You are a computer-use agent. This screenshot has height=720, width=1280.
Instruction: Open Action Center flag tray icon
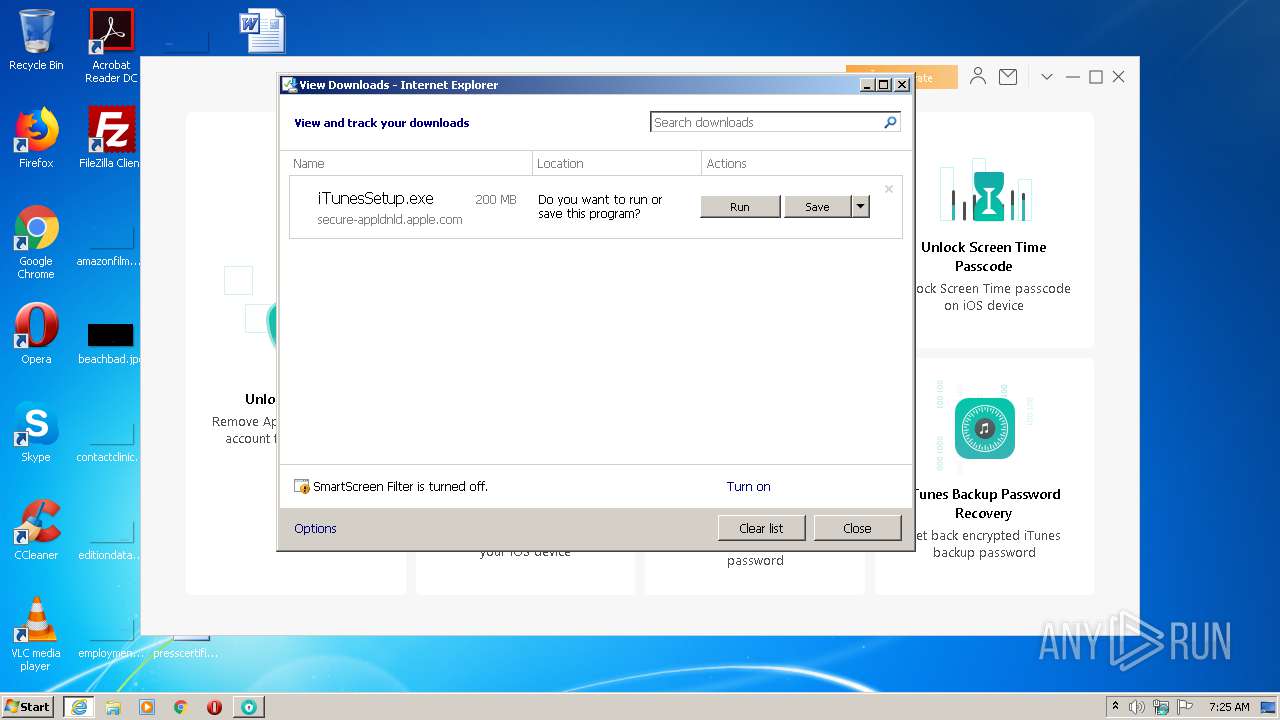[1186, 707]
